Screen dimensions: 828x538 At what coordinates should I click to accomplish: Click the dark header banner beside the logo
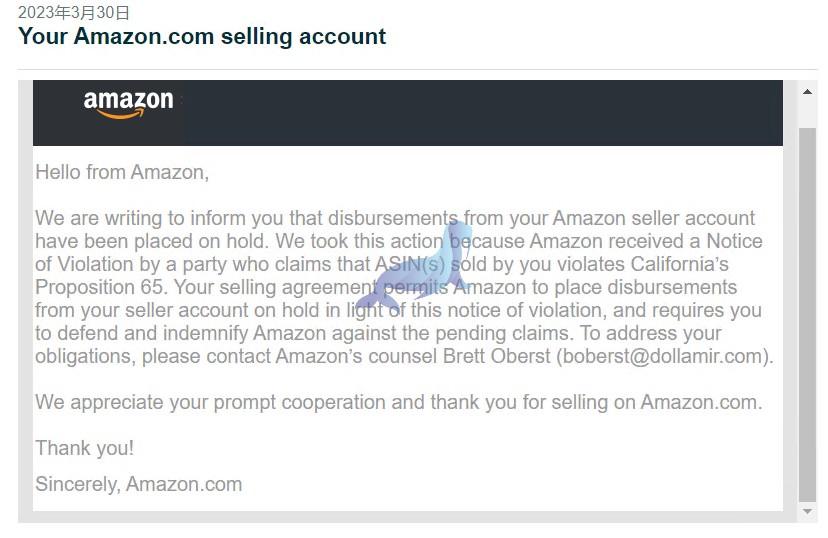[481, 113]
